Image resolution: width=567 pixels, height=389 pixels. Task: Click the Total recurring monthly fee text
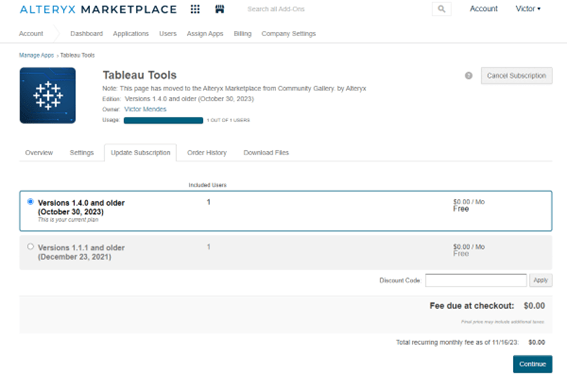click(x=457, y=342)
